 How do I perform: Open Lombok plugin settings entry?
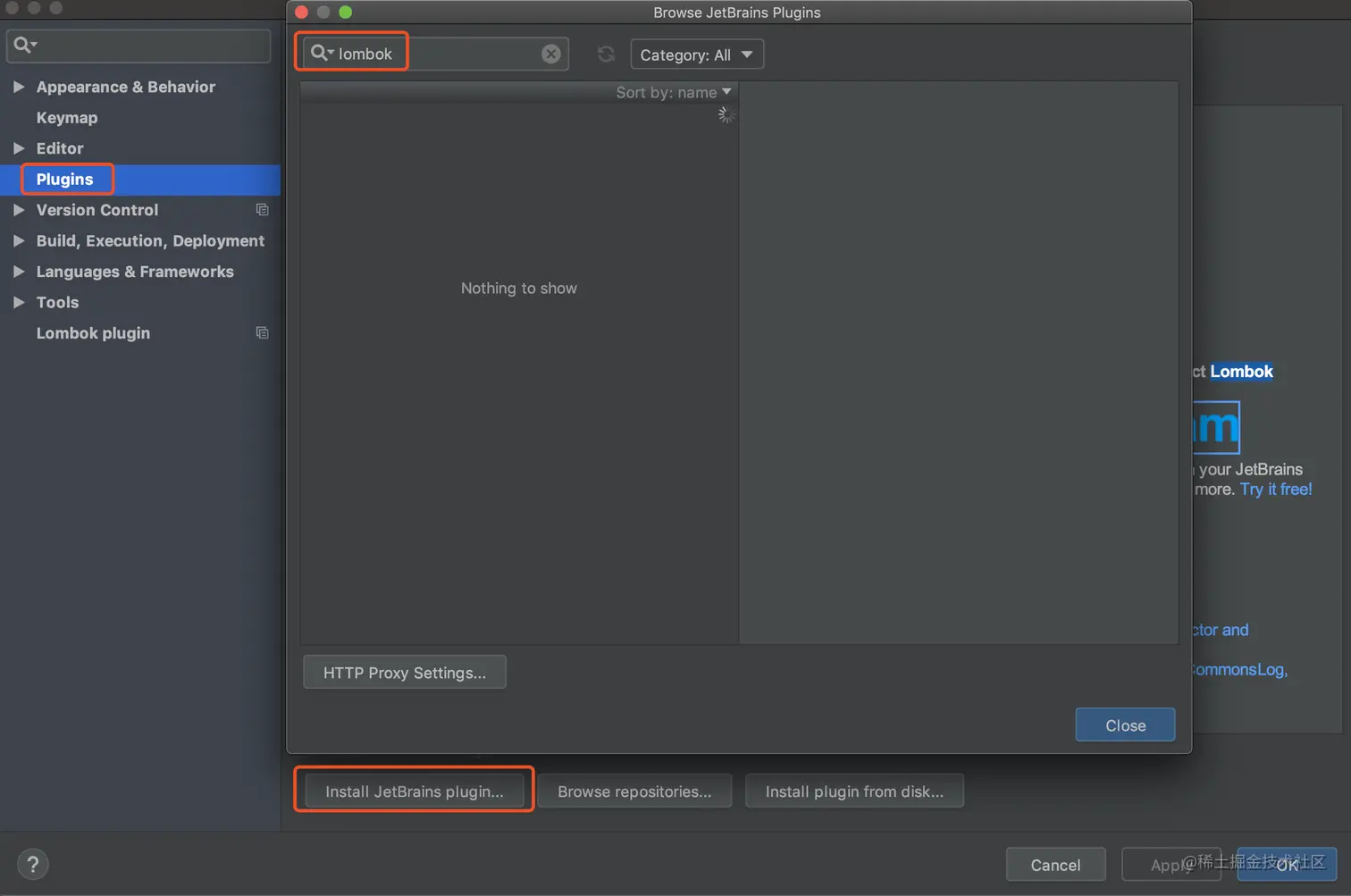(x=93, y=333)
